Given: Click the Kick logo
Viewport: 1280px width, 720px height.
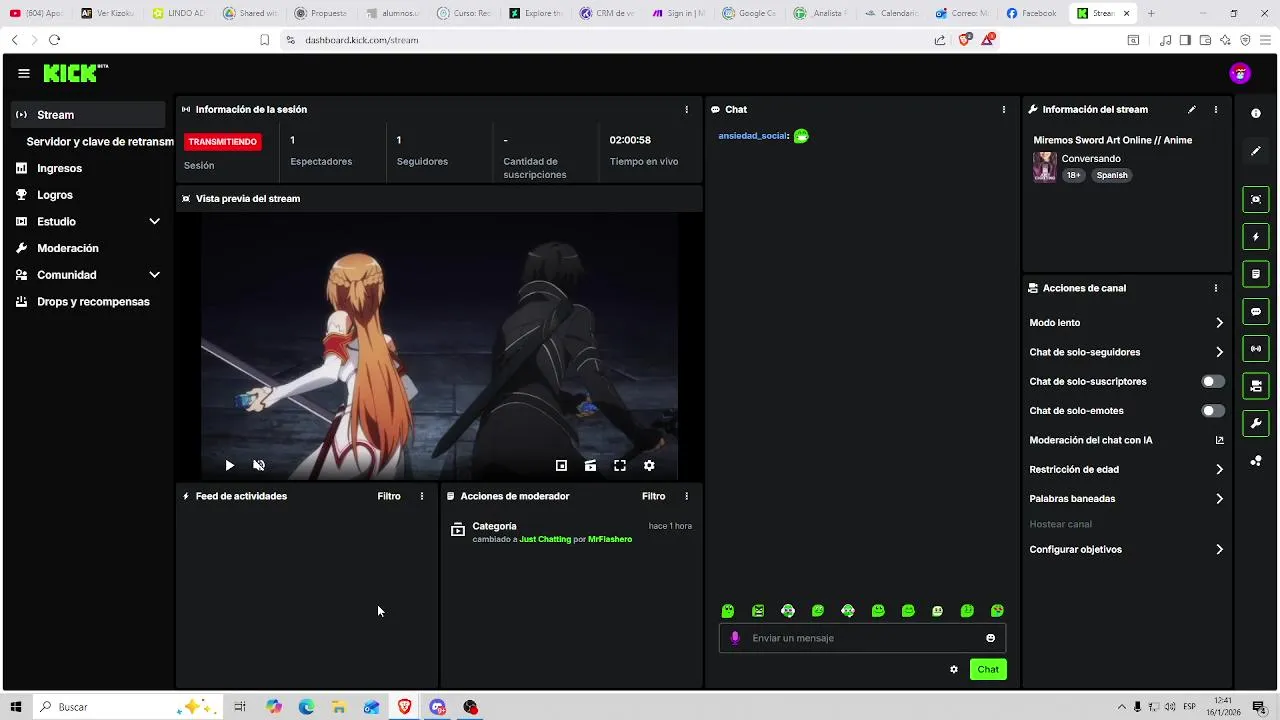Looking at the screenshot, I should (75, 73).
